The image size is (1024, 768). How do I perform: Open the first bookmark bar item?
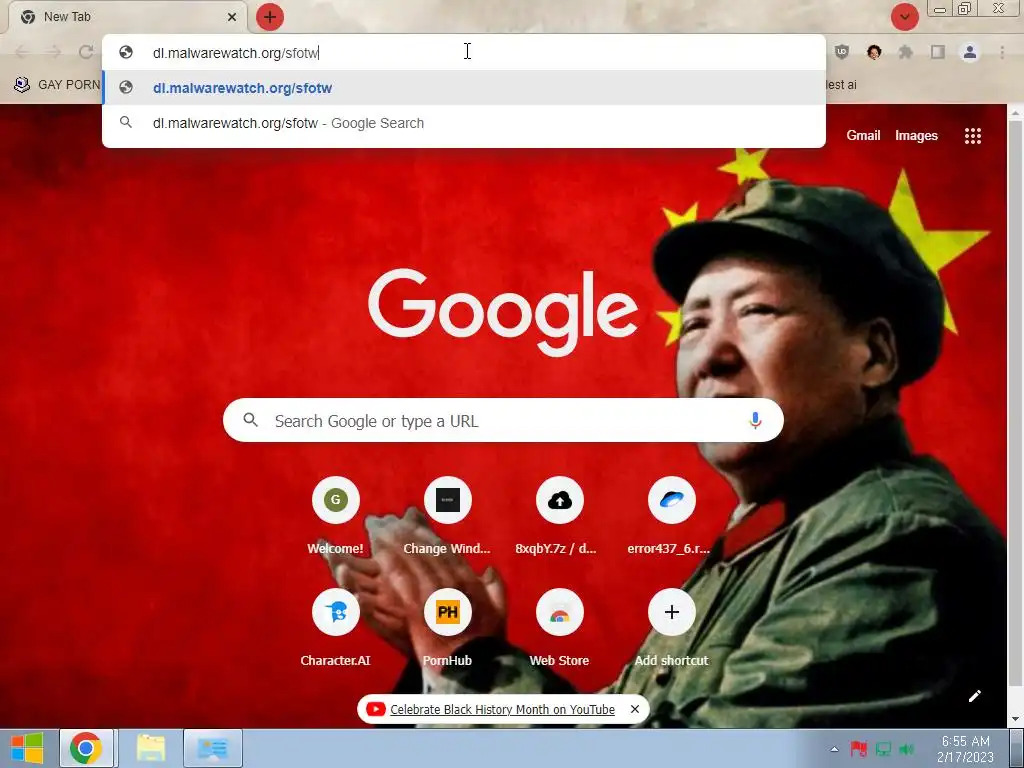[x=57, y=84]
